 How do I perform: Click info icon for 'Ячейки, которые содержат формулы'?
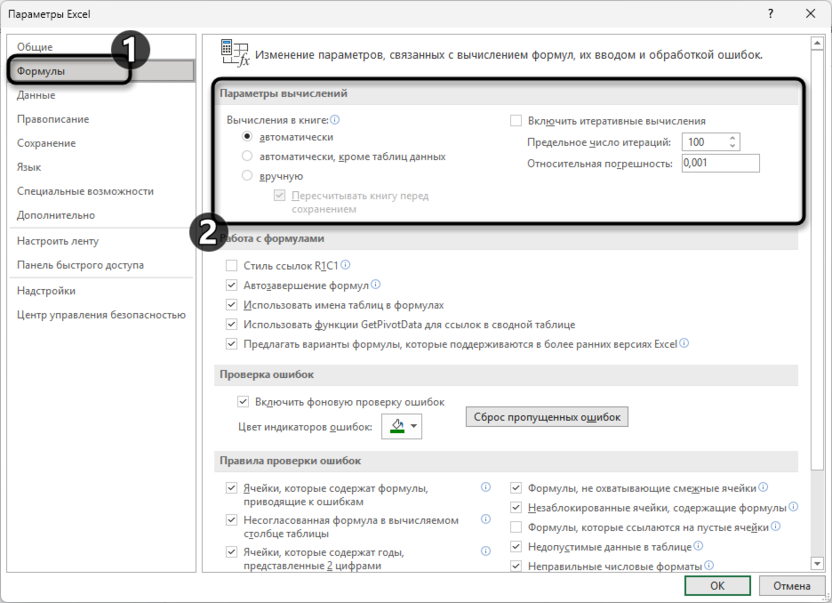(x=486, y=487)
